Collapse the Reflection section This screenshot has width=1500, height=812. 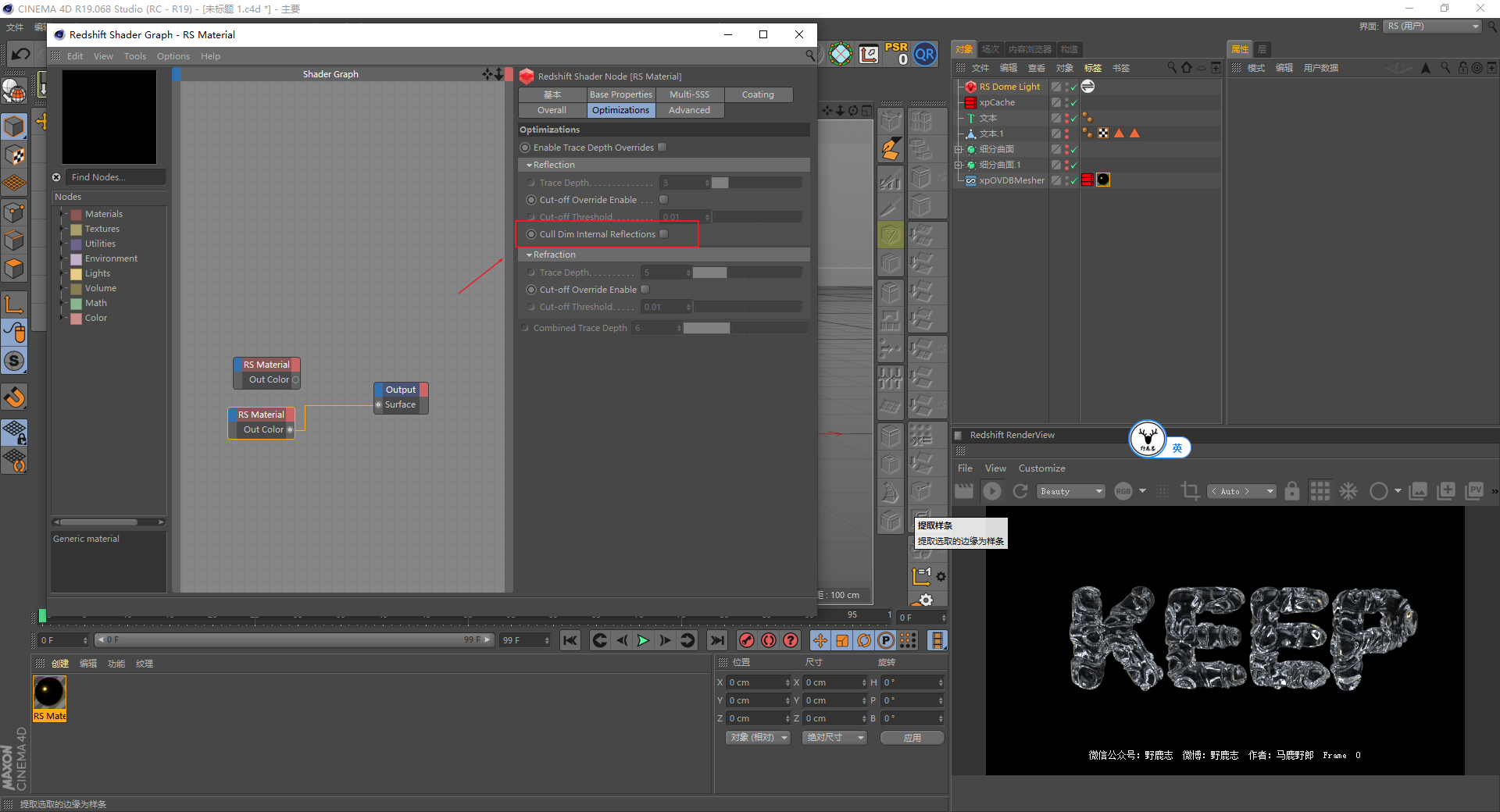(529, 165)
